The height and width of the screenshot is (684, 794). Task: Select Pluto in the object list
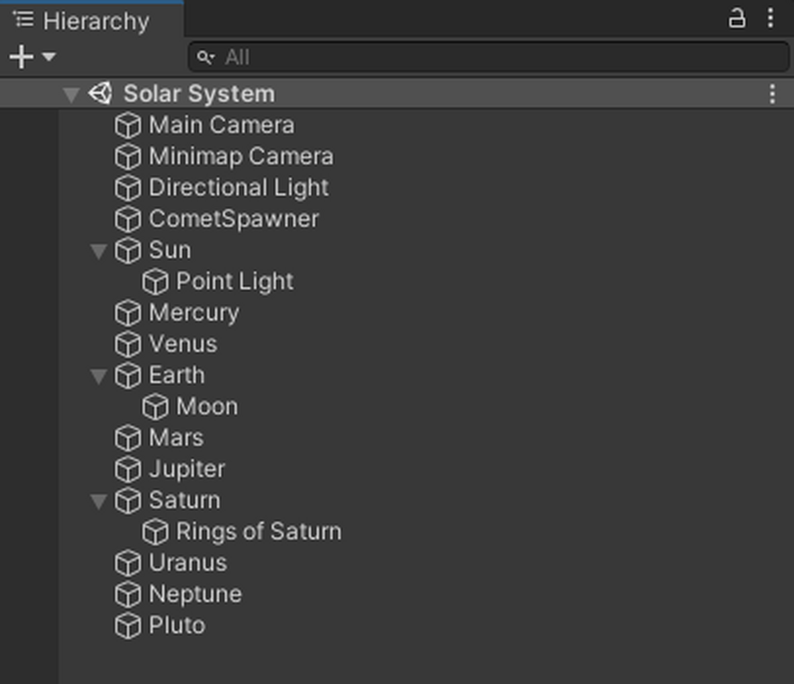click(x=176, y=625)
